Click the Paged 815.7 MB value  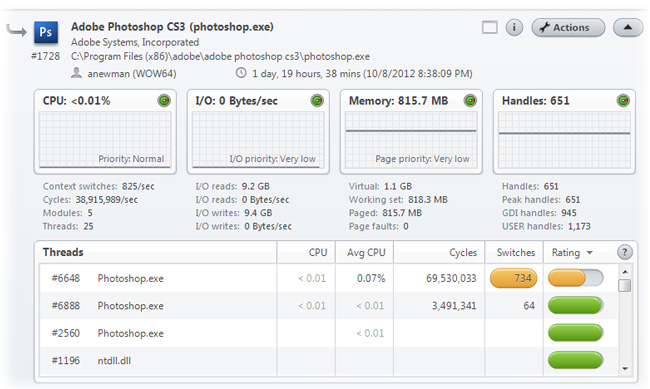pos(402,213)
